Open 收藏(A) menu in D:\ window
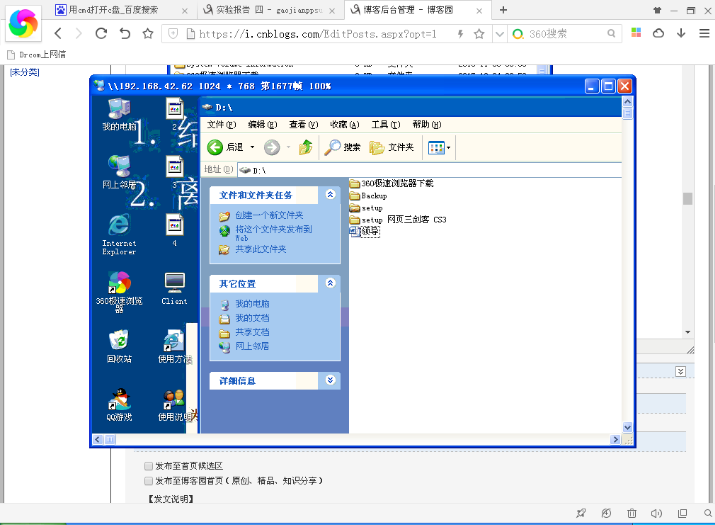 point(345,125)
